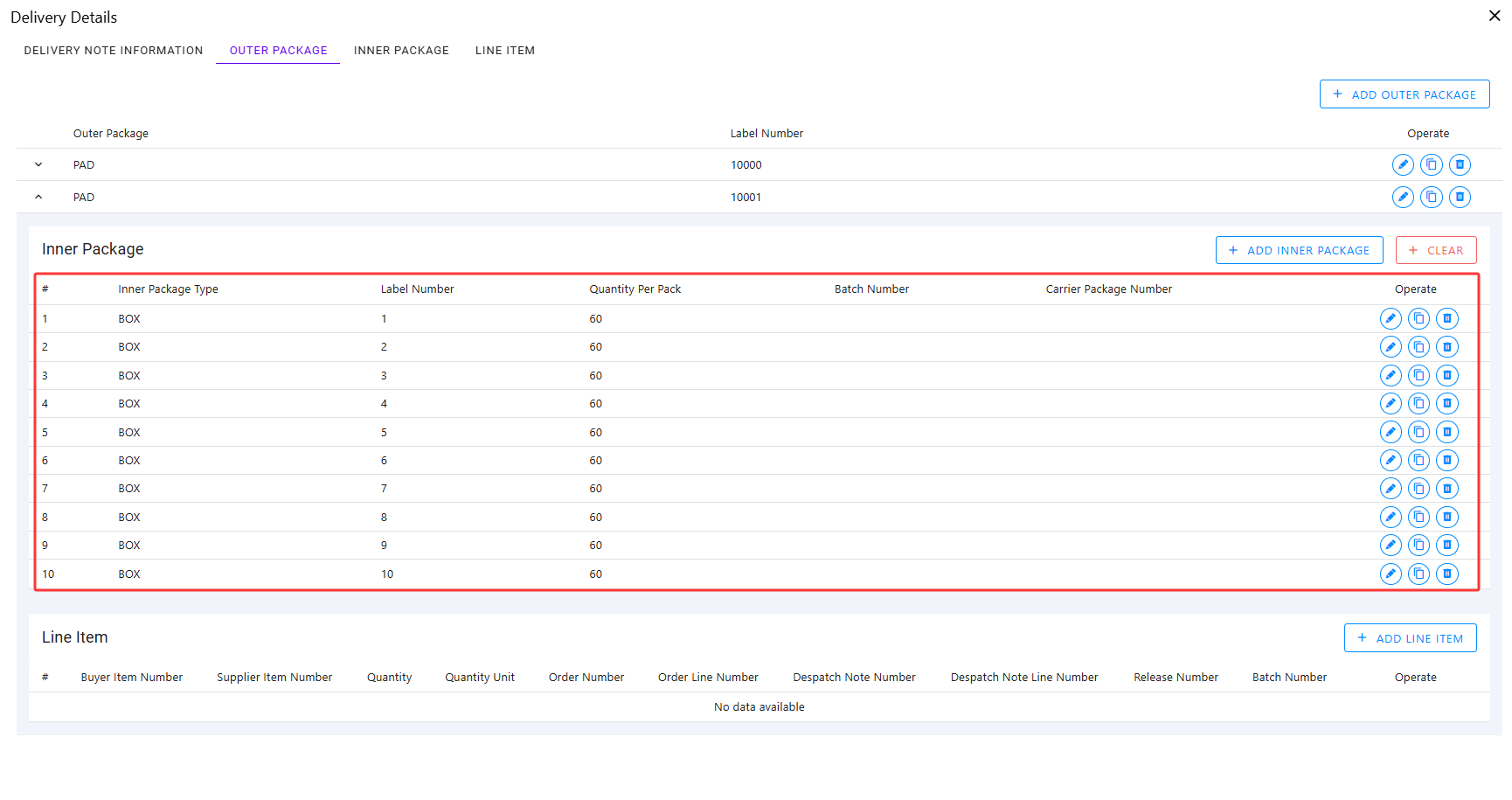Viewport: 1512px width, 800px height.
Task: Expand the PAD 10000 outer package row
Action: (x=38, y=164)
